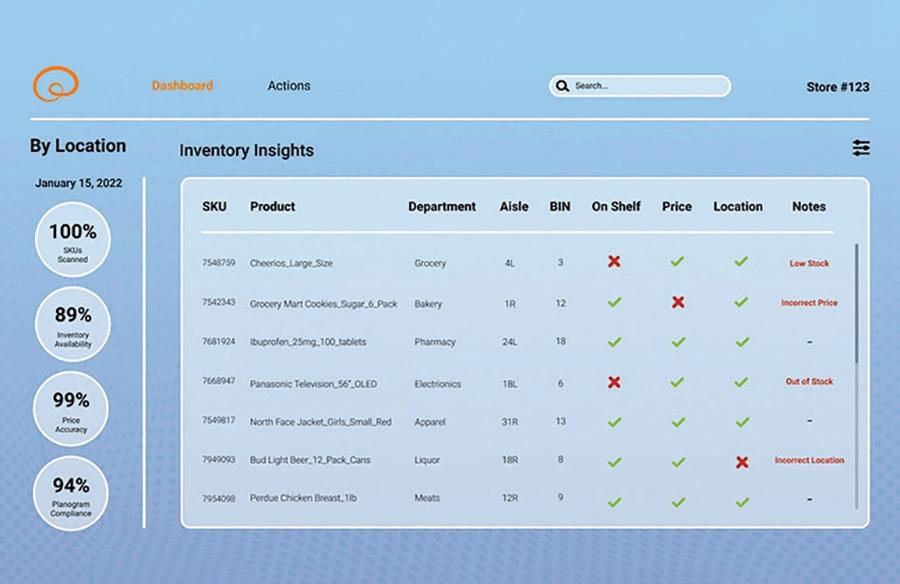
Task: Select the 94% Planogram Compliance circle
Action: coord(72,494)
